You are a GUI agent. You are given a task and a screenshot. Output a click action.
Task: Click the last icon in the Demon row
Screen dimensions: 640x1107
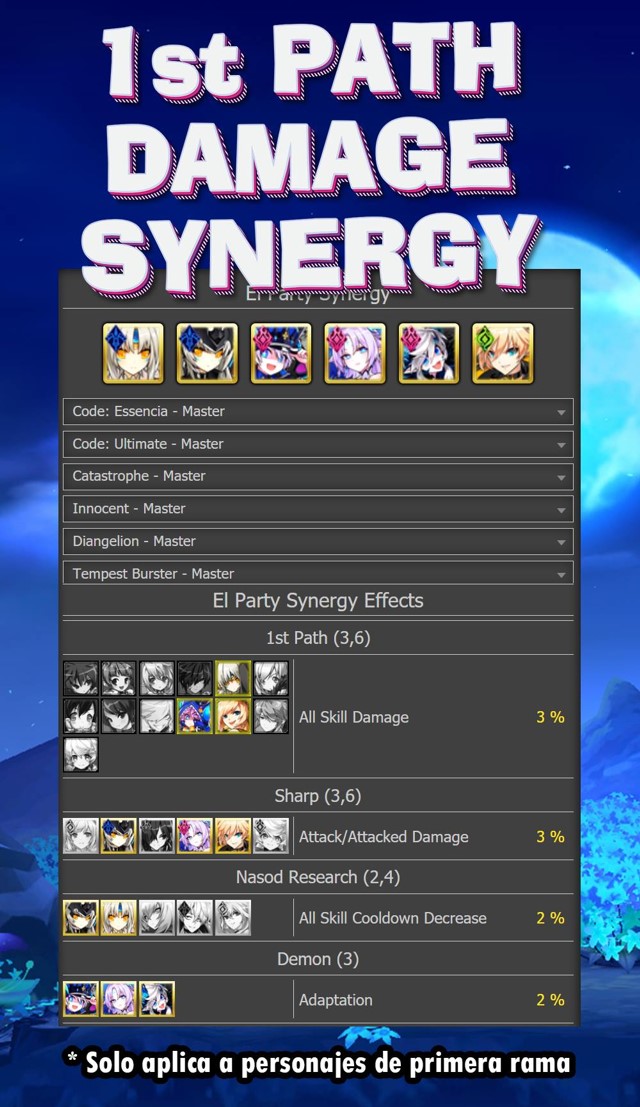point(157,999)
